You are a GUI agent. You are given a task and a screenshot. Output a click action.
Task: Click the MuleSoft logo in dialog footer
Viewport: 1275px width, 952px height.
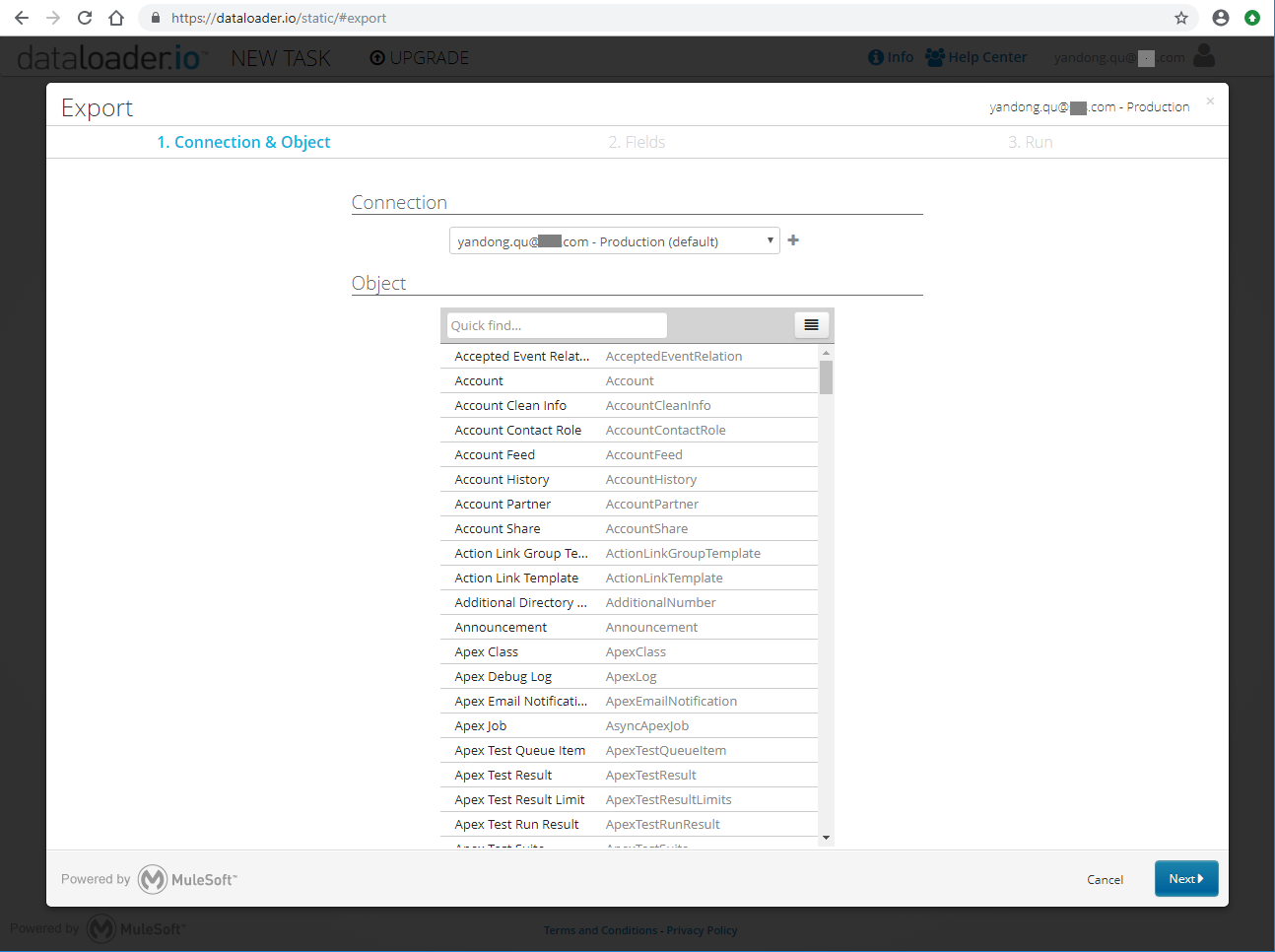click(187, 879)
